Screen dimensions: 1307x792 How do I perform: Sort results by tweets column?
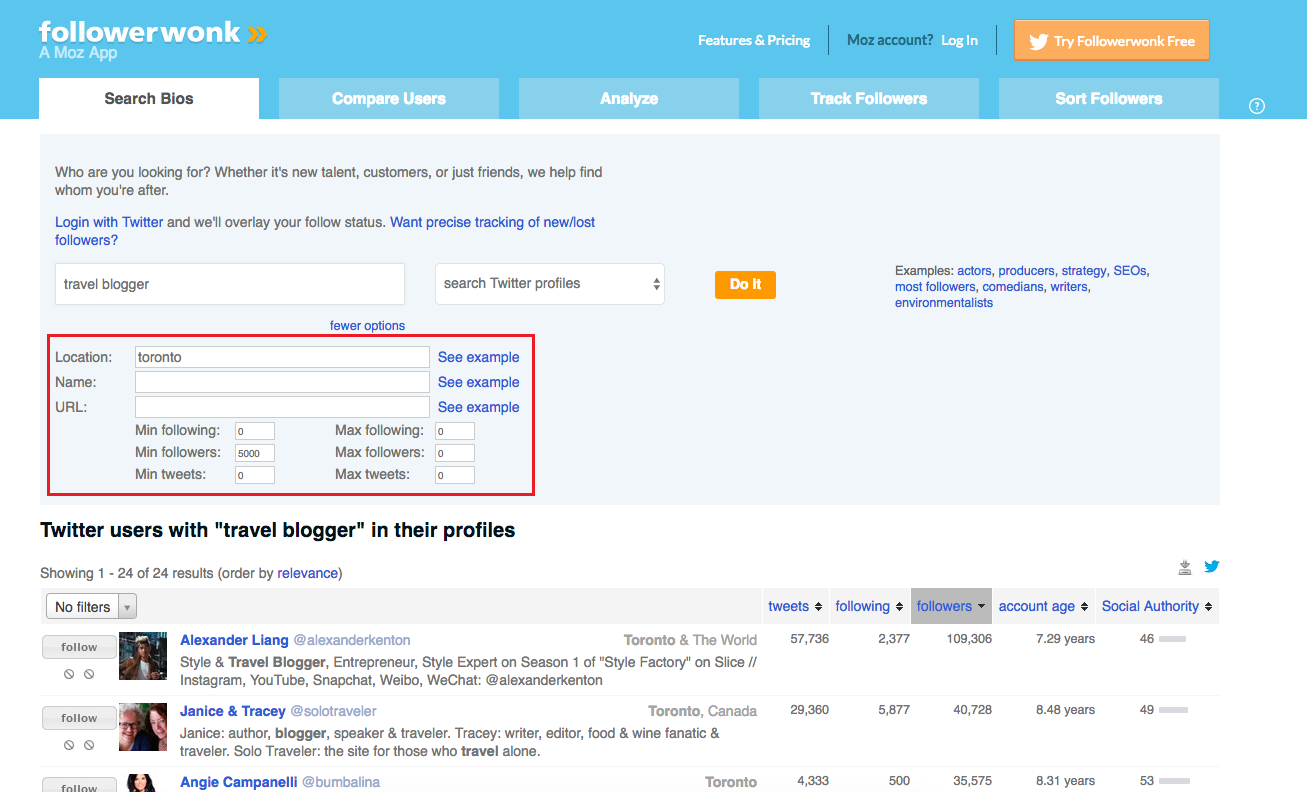coord(795,606)
